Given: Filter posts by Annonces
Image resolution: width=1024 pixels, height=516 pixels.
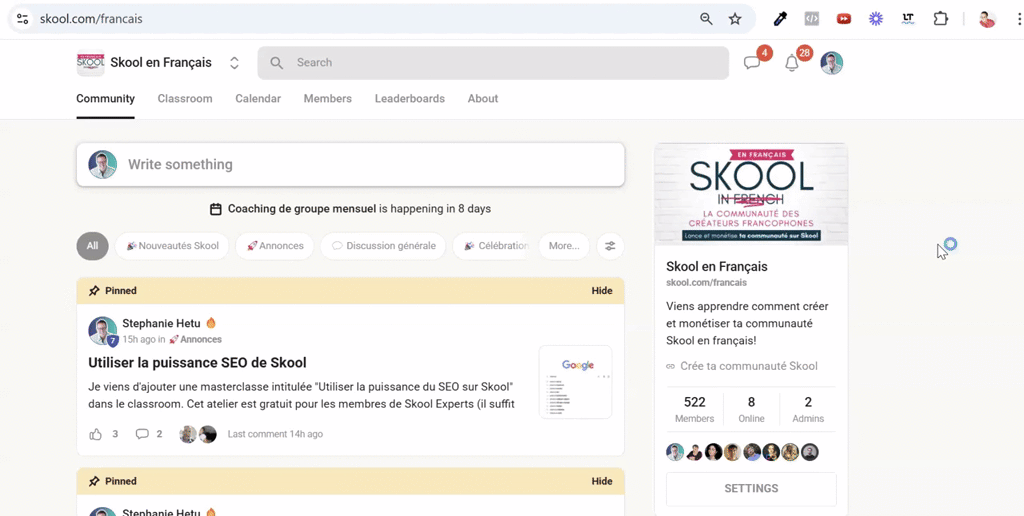Looking at the screenshot, I should tap(275, 246).
